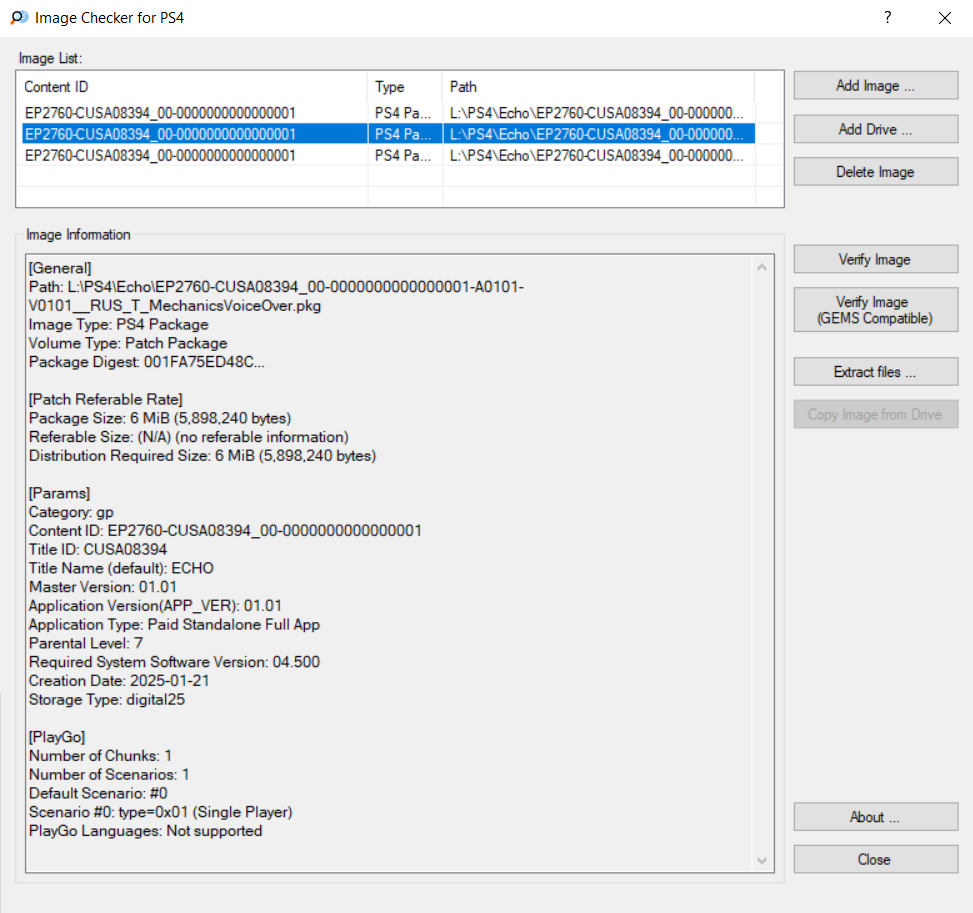Image resolution: width=973 pixels, height=913 pixels.
Task: Click 'Application Type: Paid Standalone Full App'
Action: tap(174, 624)
